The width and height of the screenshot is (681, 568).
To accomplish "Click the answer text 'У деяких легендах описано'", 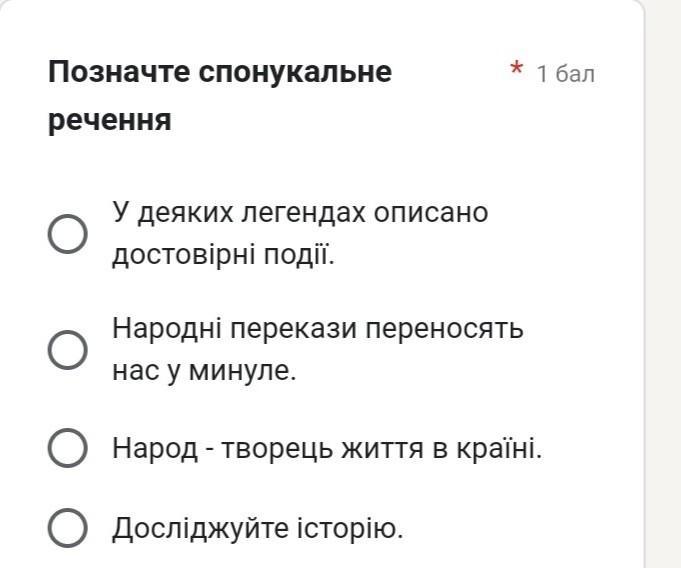I will point(300,213).
